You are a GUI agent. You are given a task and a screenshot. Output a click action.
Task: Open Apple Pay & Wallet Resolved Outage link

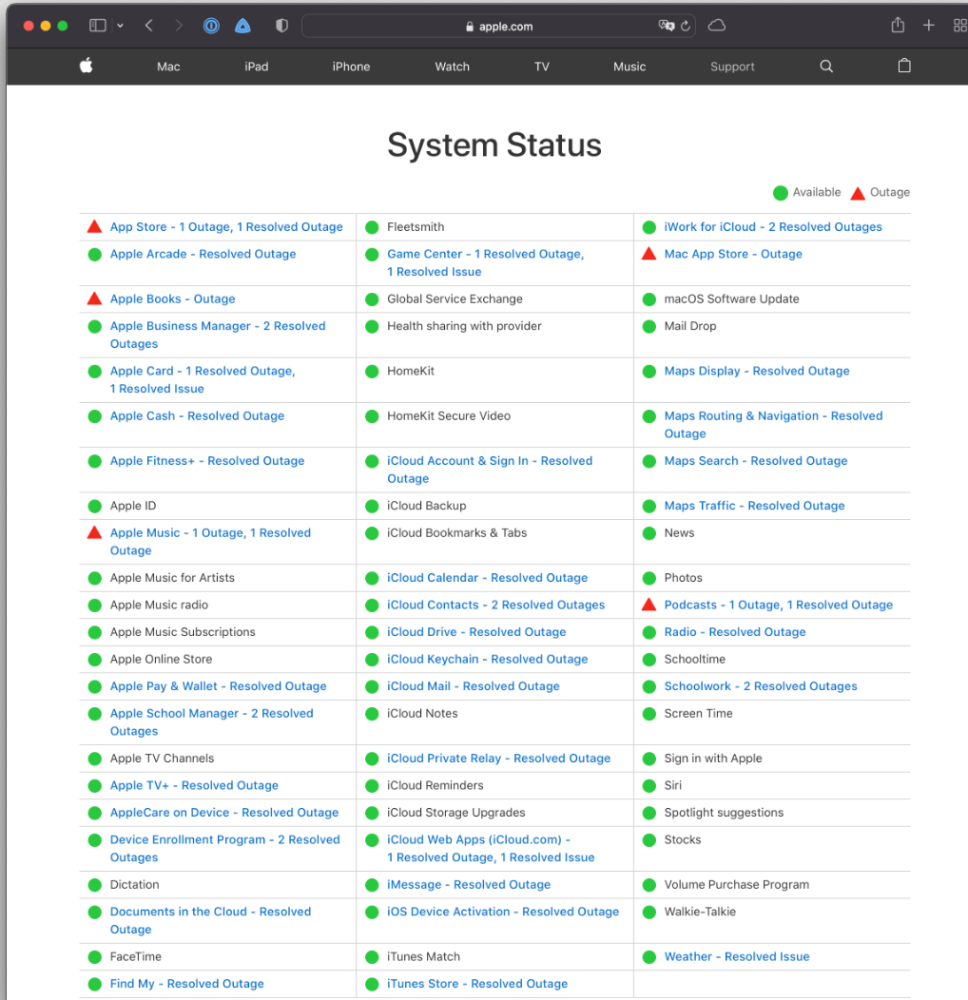[x=218, y=686]
